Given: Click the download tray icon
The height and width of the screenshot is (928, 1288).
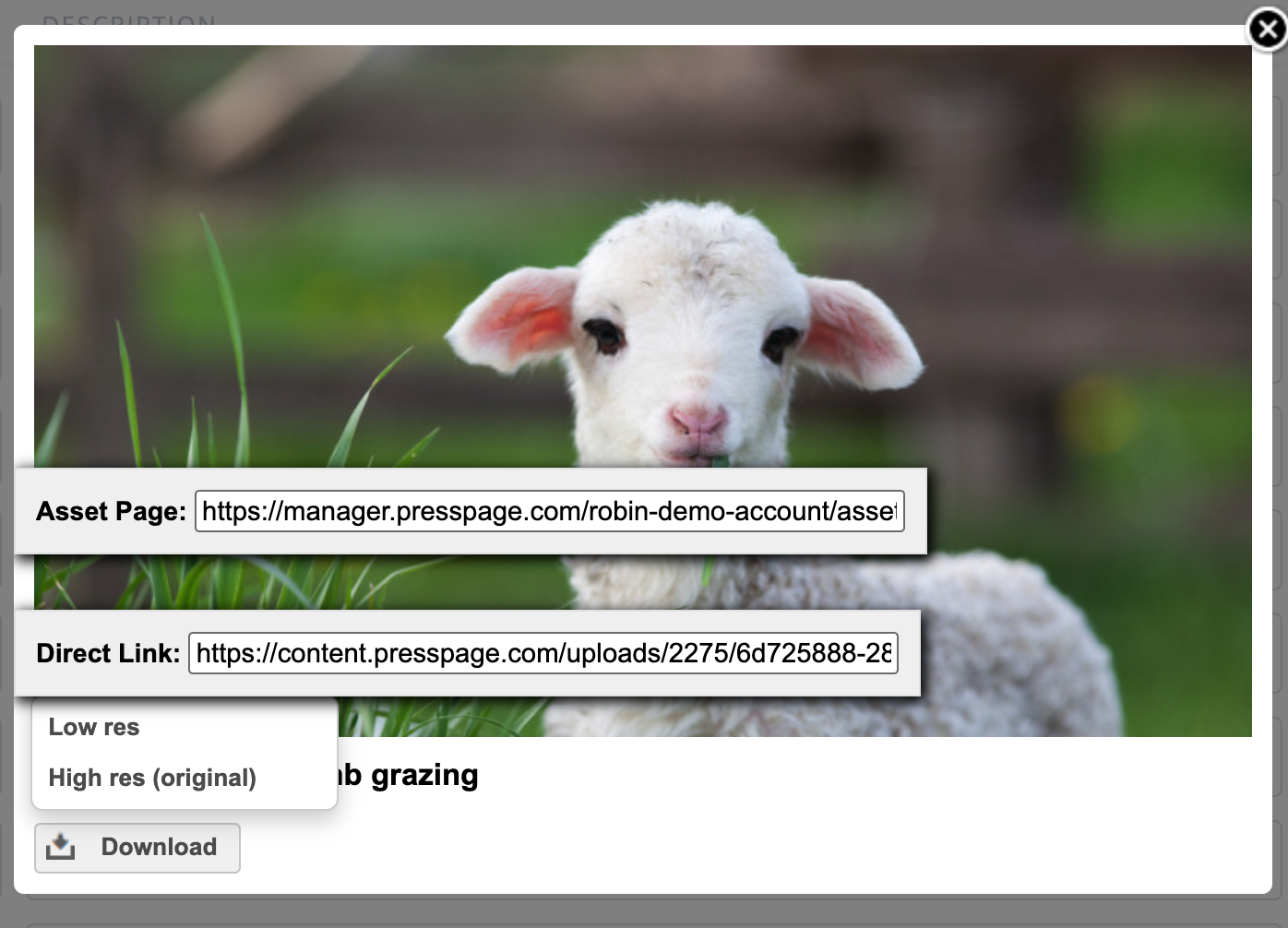Looking at the screenshot, I should pos(61,847).
